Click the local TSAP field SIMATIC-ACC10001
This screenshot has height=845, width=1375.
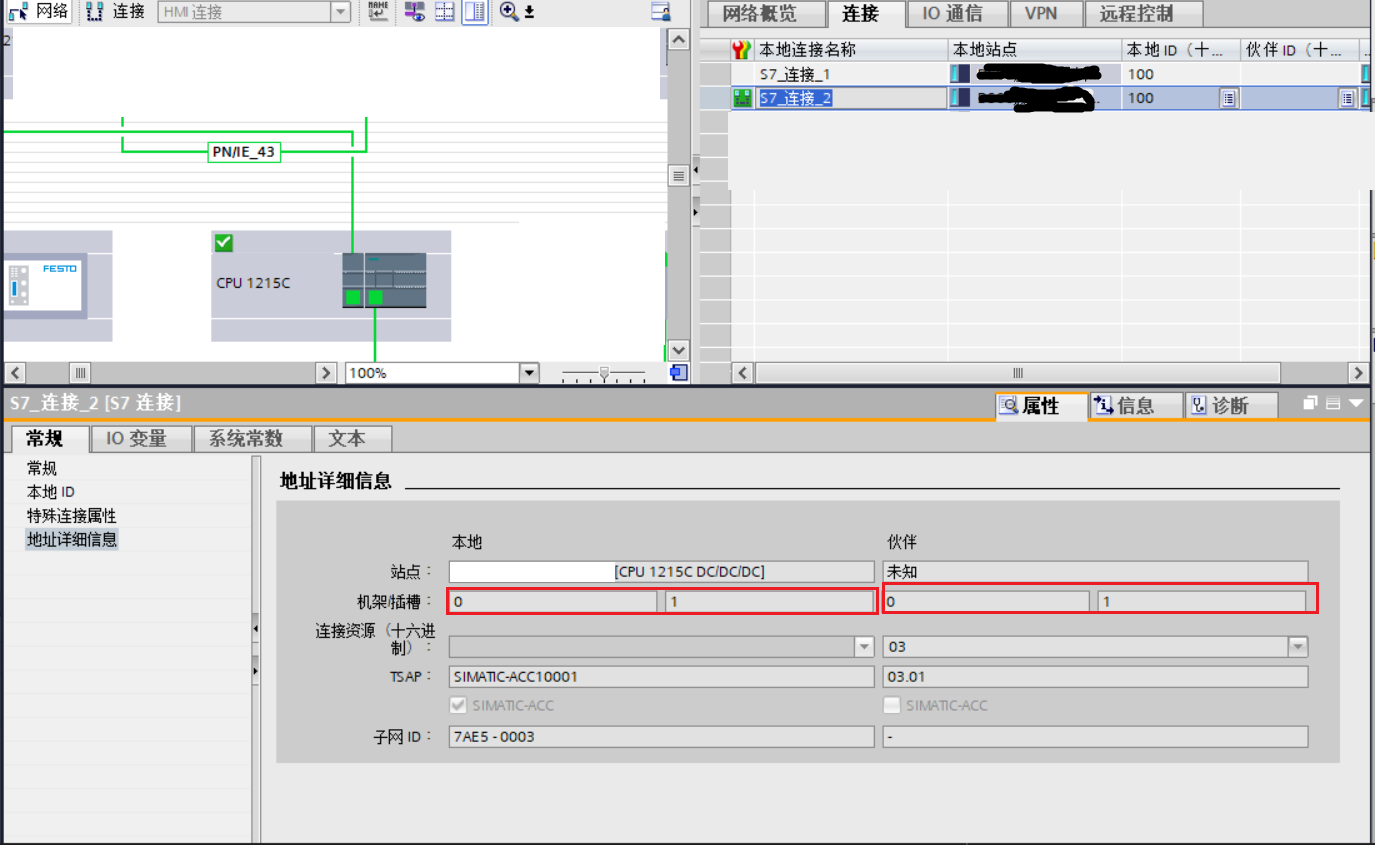pyautogui.click(x=660, y=677)
